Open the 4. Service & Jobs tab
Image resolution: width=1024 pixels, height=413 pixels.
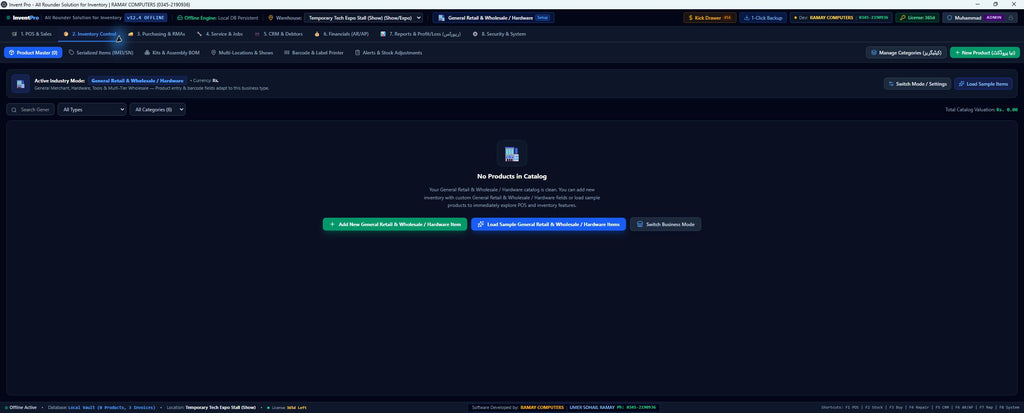(219, 33)
